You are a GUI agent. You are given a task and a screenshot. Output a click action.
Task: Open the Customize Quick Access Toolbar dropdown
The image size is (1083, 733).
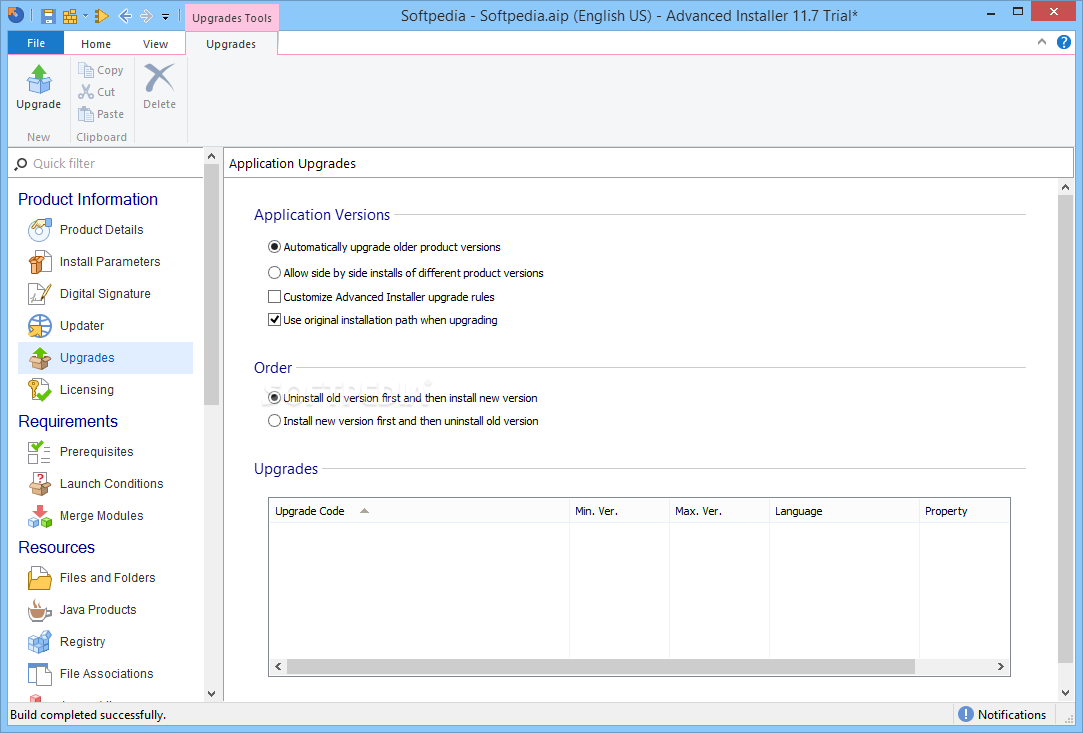[166, 17]
